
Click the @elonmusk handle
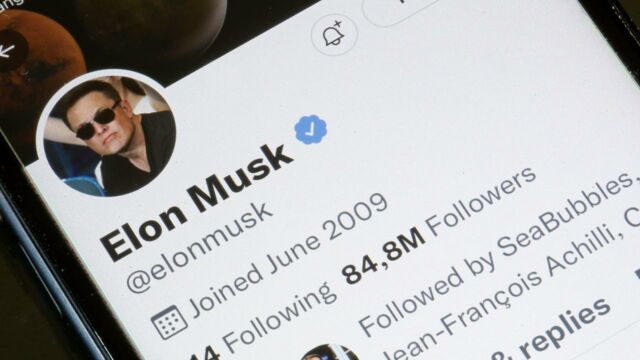click(199, 247)
